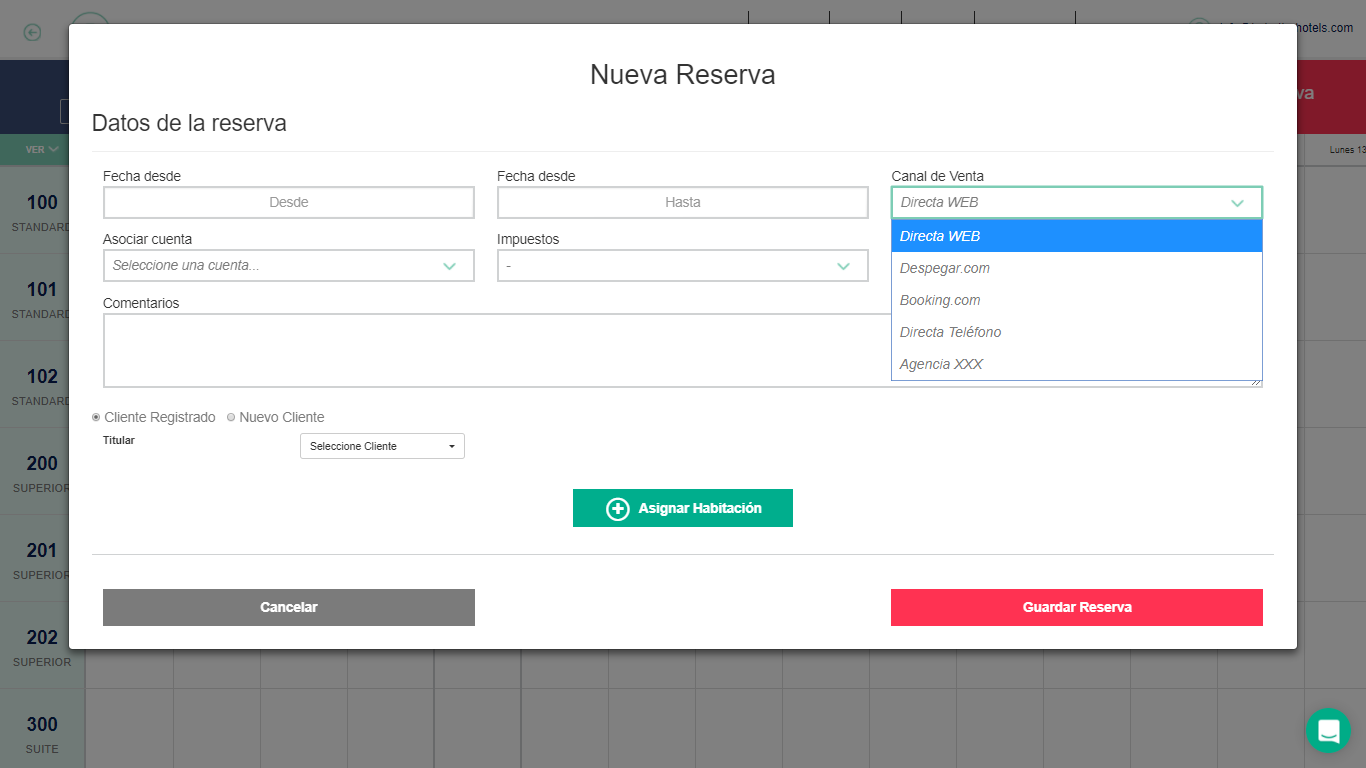The image size is (1366, 768).
Task: Choose Directa WEB from the channel list
Action: pyautogui.click(x=1077, y=236)
